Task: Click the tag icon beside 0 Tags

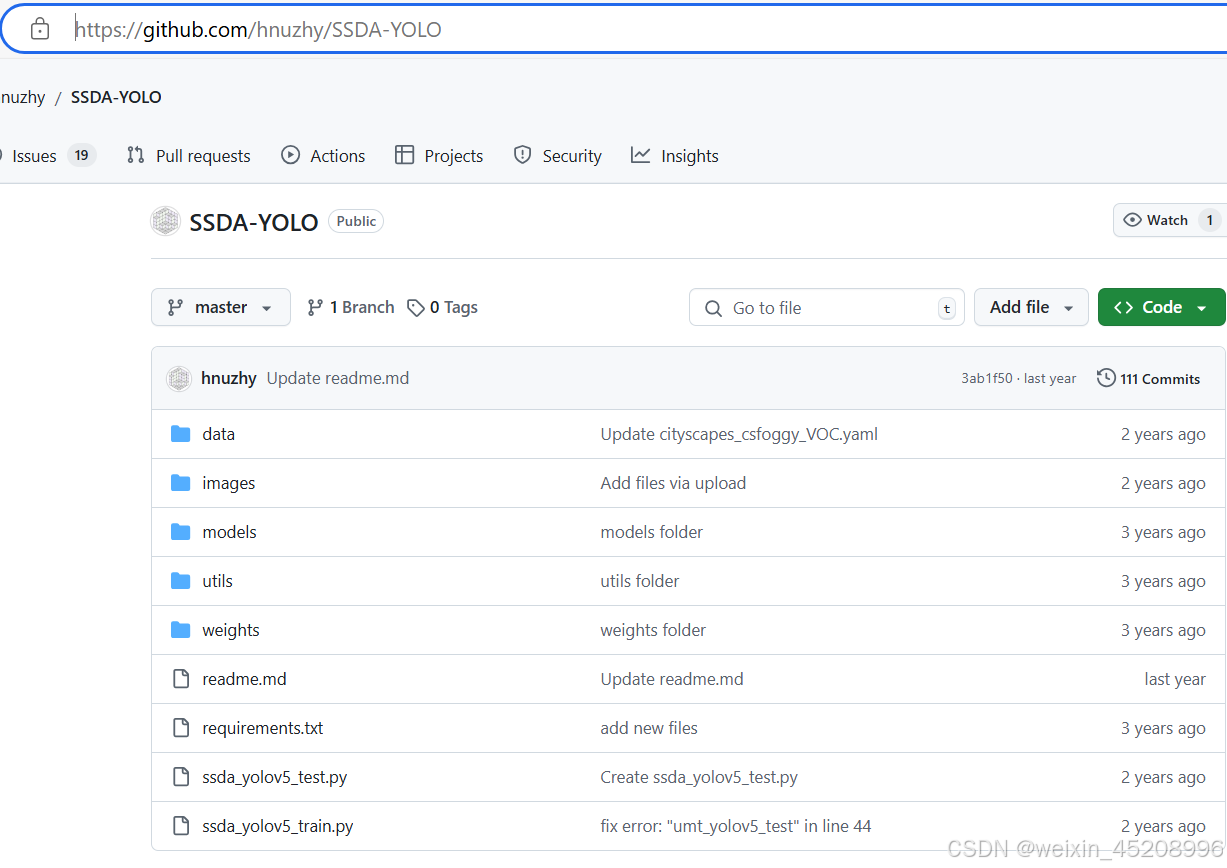Action: tap(416, 308)
